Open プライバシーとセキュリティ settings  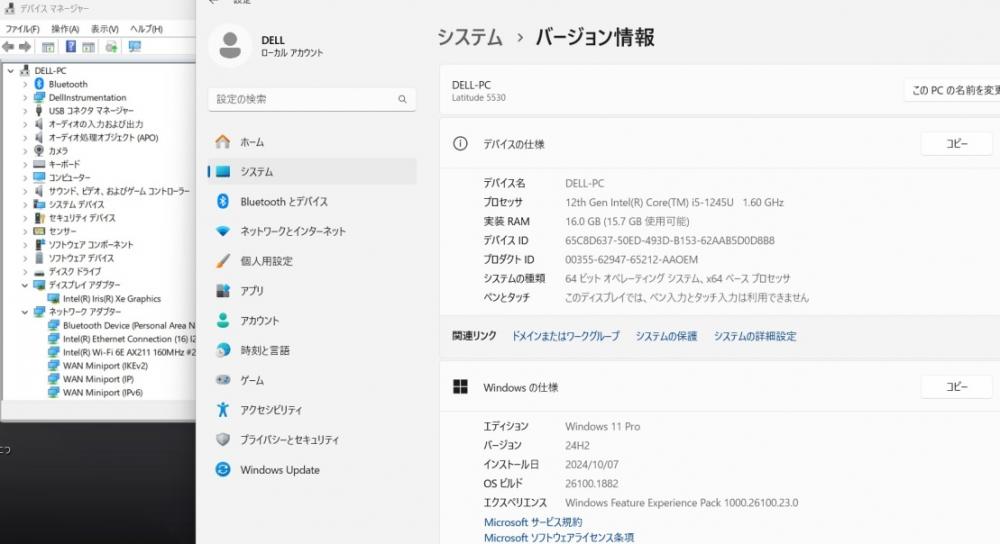(x=312, y=439)
